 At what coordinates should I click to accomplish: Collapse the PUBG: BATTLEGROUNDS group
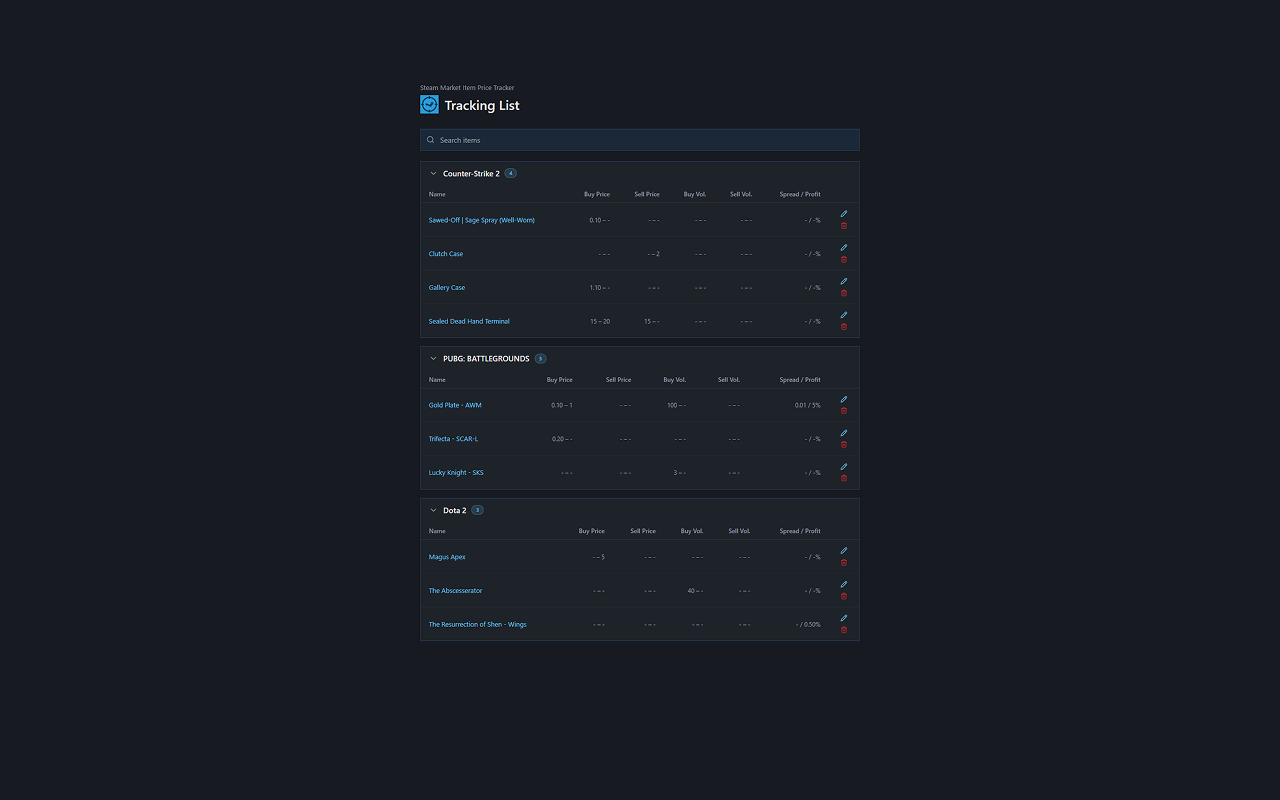(433, 359)
